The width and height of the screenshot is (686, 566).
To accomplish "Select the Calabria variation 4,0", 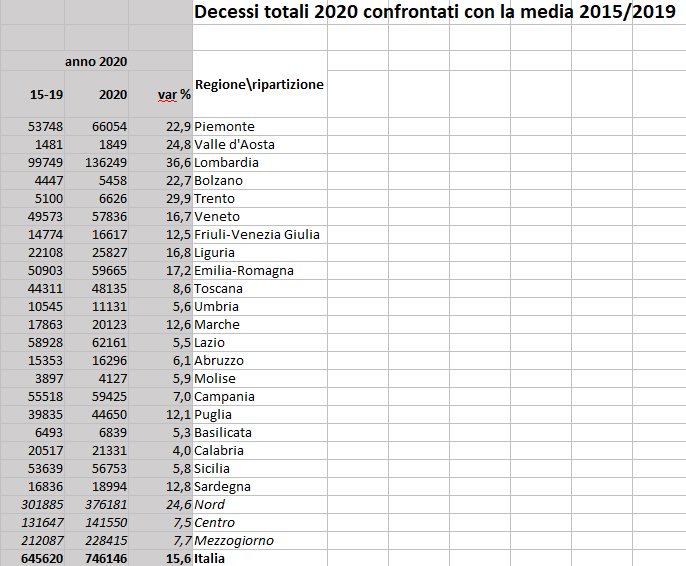I will (x=161, y=450).
